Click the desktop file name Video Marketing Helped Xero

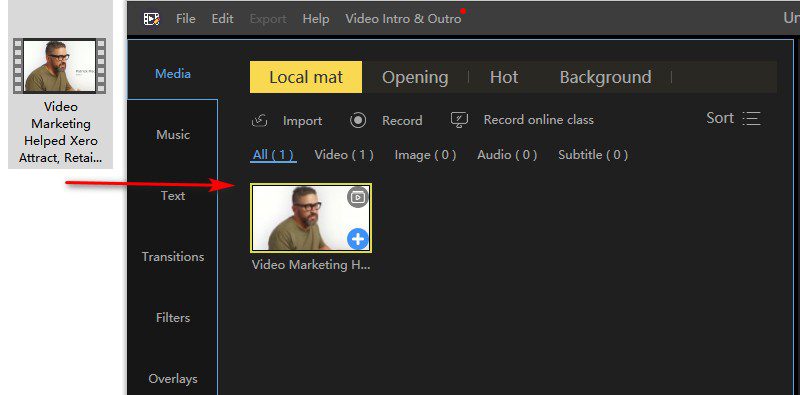click(x=60, y=132)
